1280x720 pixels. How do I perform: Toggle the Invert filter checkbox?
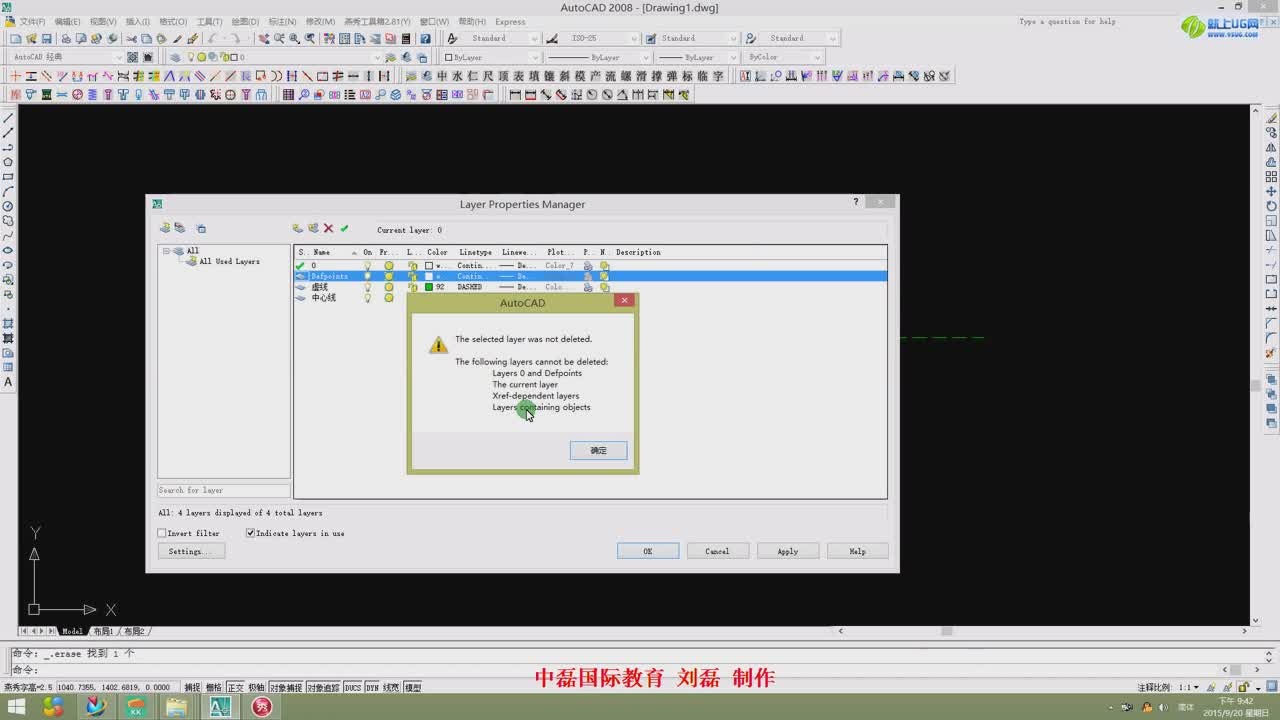point(162,533)
